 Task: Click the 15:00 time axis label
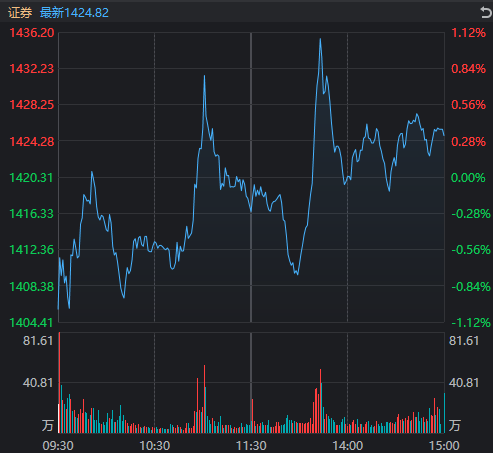coord(444,445)
